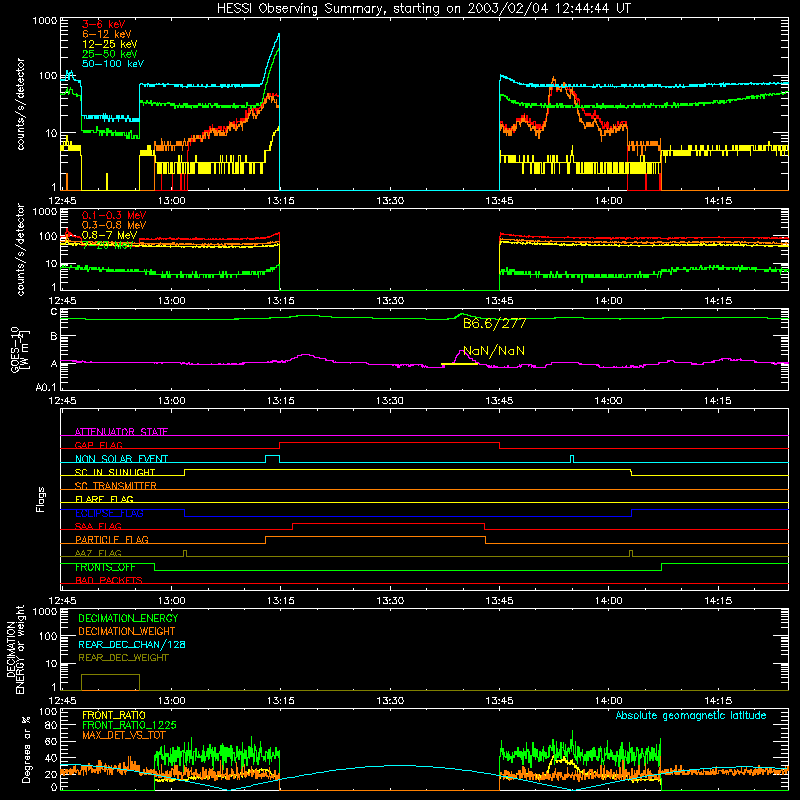
Task: Select the cyan 50-100 keV legend label
Action: [113, 64]
